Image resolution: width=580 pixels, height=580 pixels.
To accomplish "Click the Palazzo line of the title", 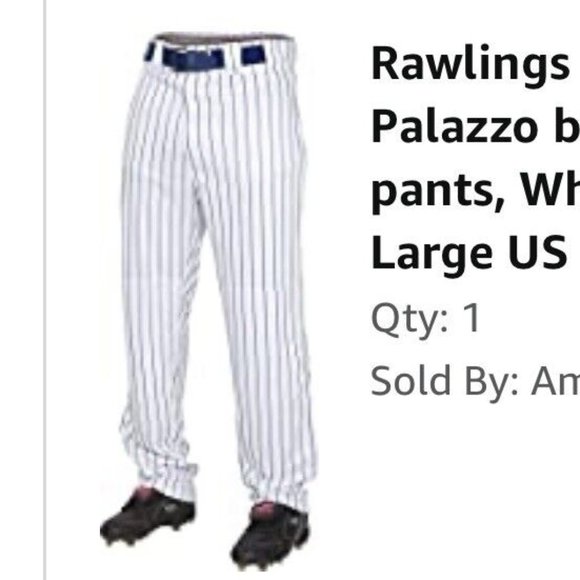I will coord(475,127).
